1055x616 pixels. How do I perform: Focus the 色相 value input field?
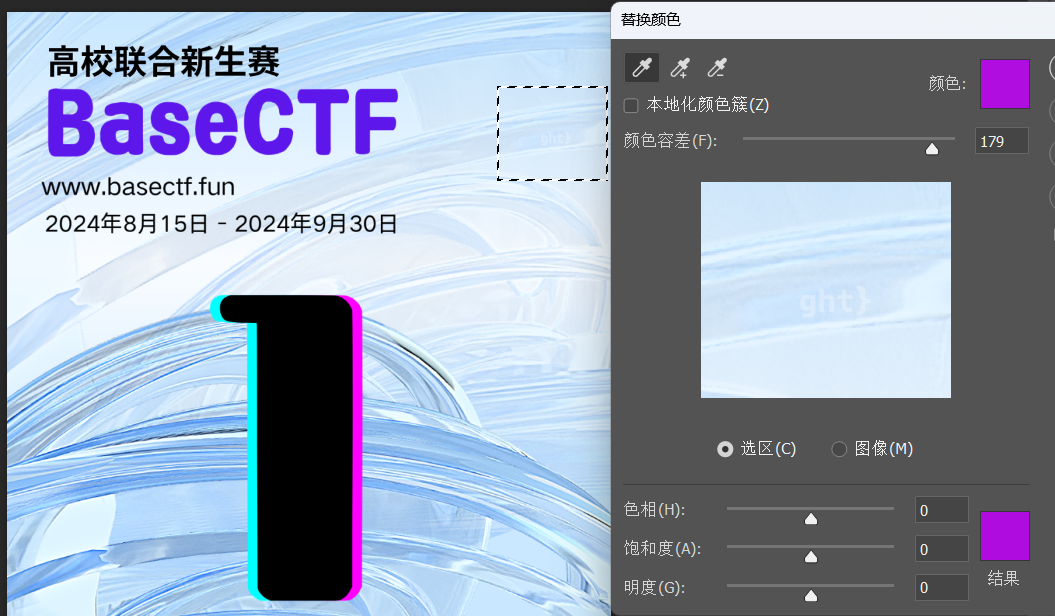point(941,510)
